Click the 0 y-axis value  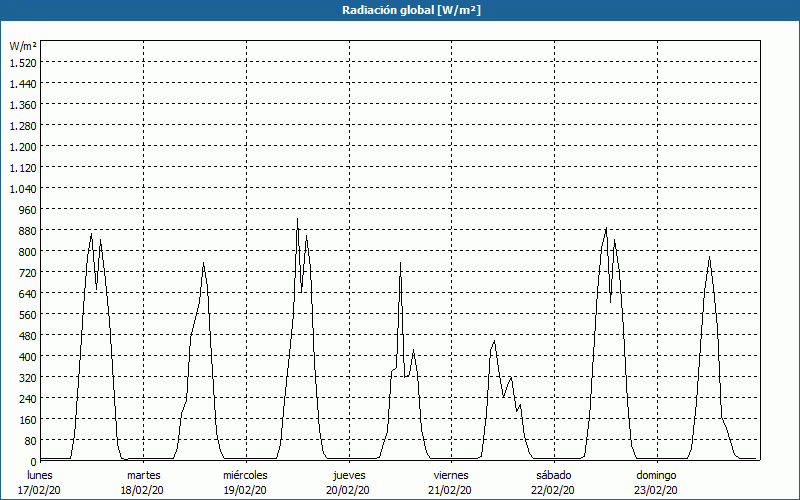(x=34, y=462)
